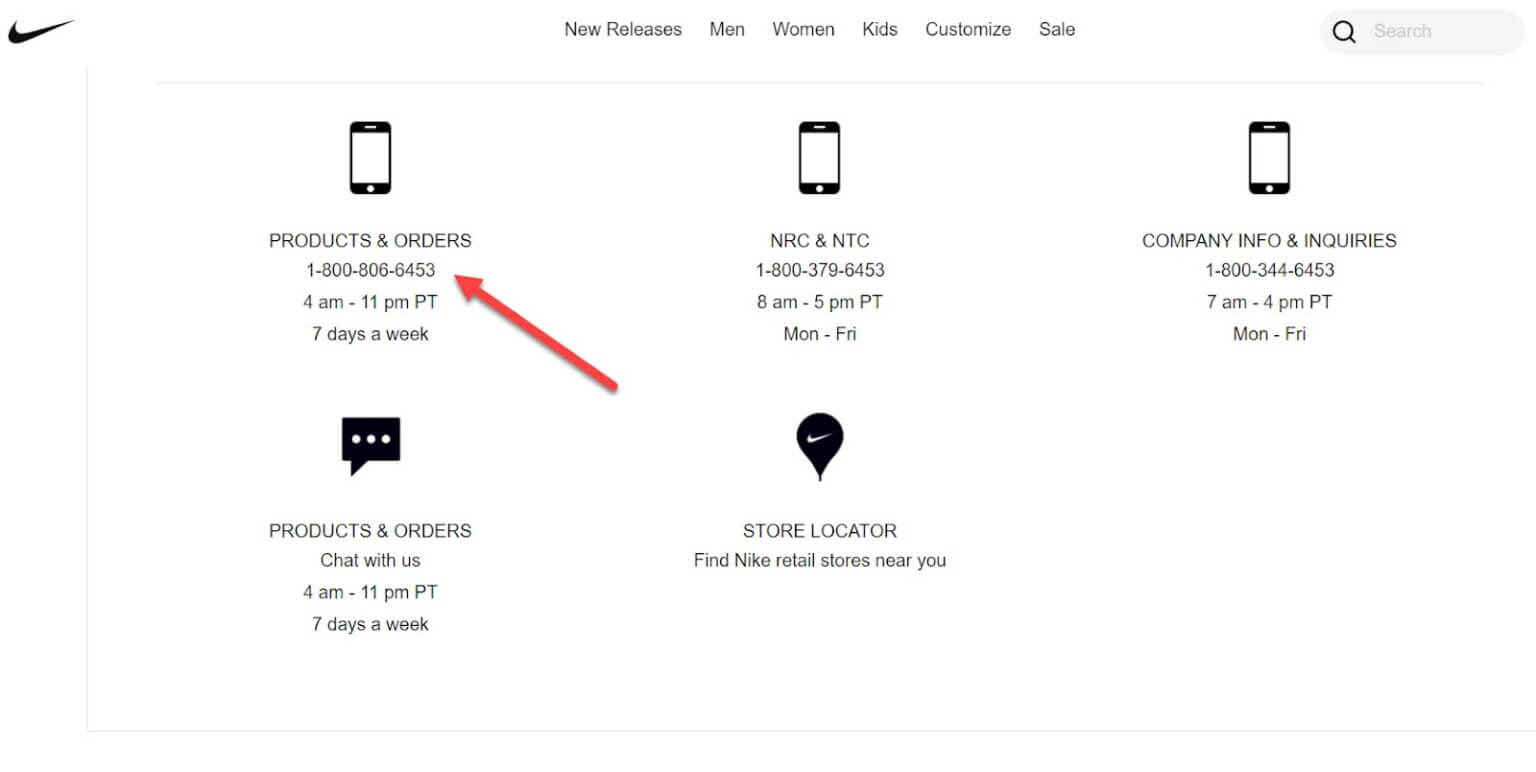Call the 1-800-344-6453 Company Info number
The image size is (1536, 772).
click(1269, 270)
